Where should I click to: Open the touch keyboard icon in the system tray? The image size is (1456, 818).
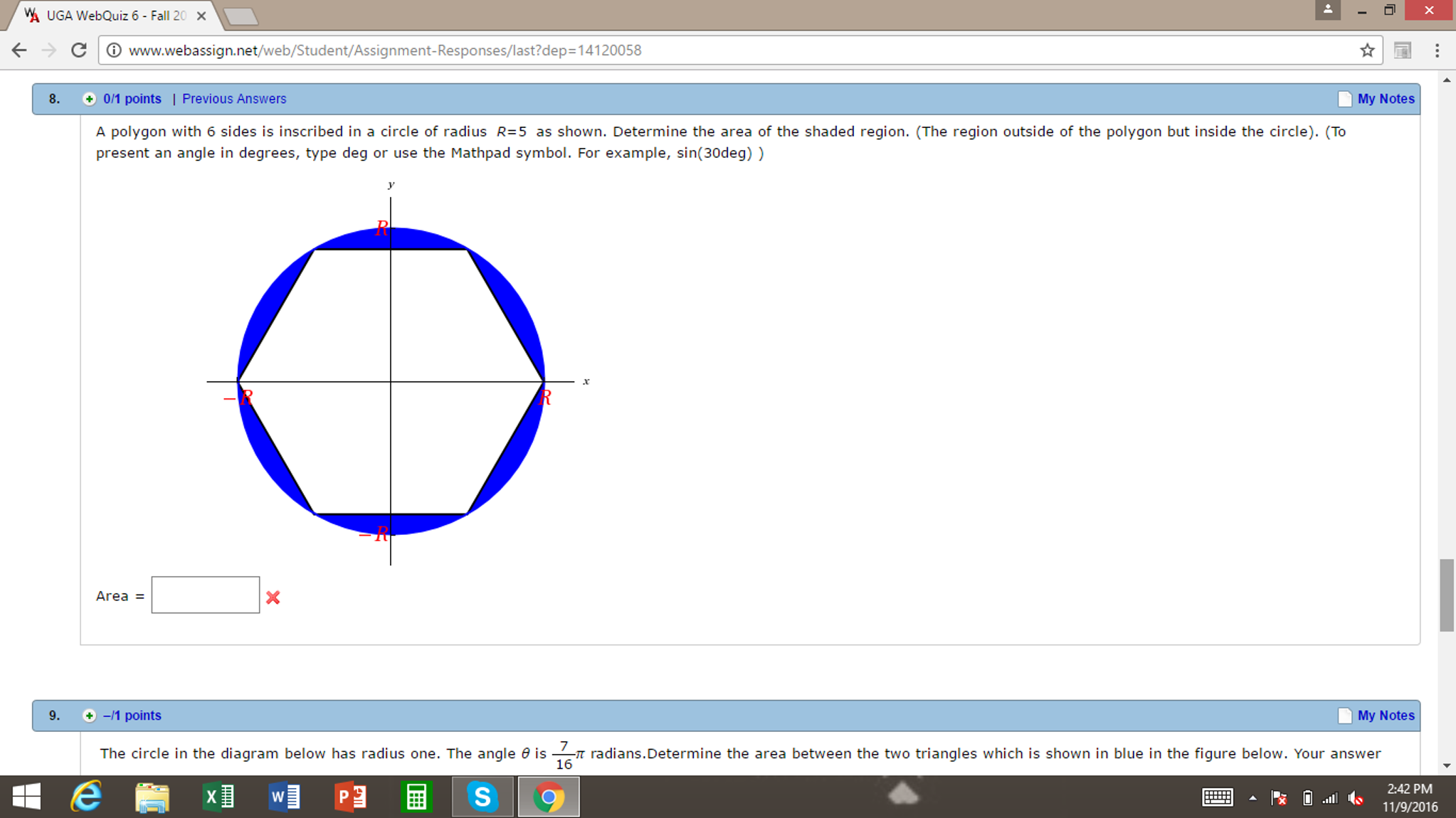click(1218, 797)
